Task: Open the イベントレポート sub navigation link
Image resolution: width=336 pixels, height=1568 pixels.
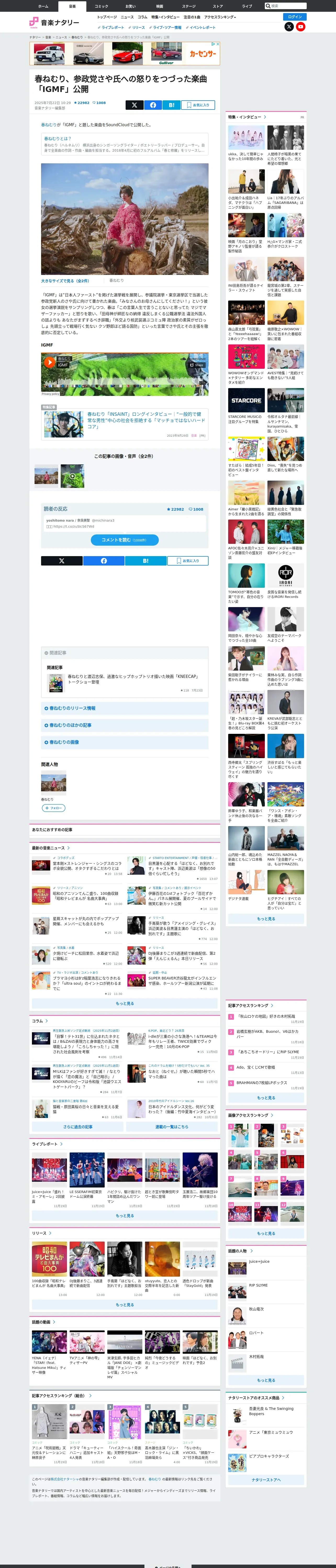Action: point(201,27)
